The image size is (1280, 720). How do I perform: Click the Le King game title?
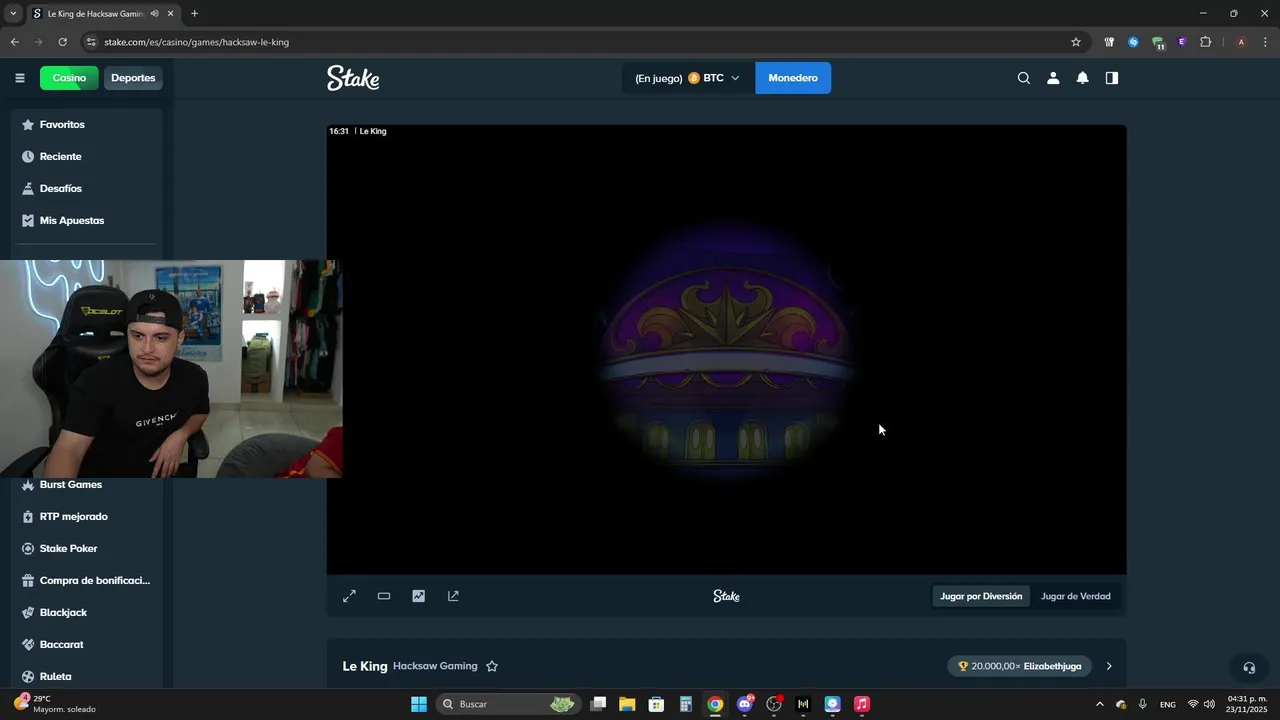(x=365, y=666)
